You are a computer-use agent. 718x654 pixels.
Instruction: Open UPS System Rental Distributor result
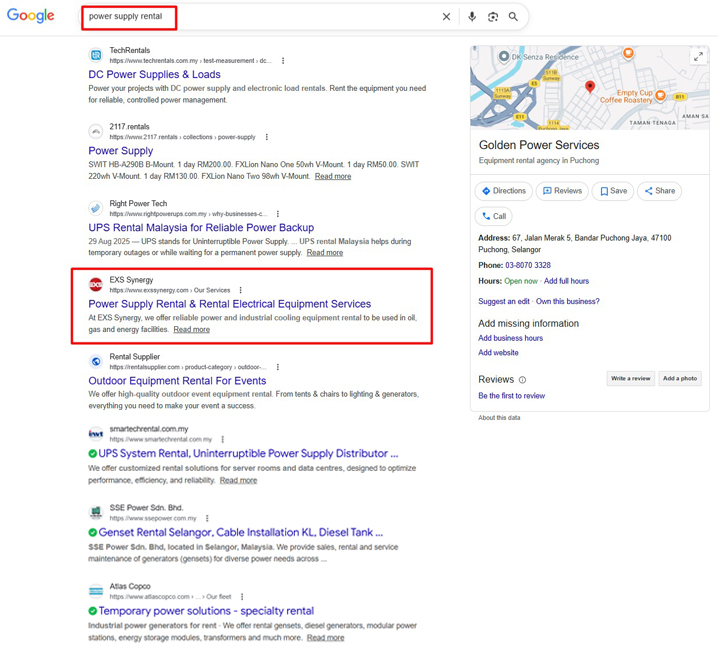248,453
